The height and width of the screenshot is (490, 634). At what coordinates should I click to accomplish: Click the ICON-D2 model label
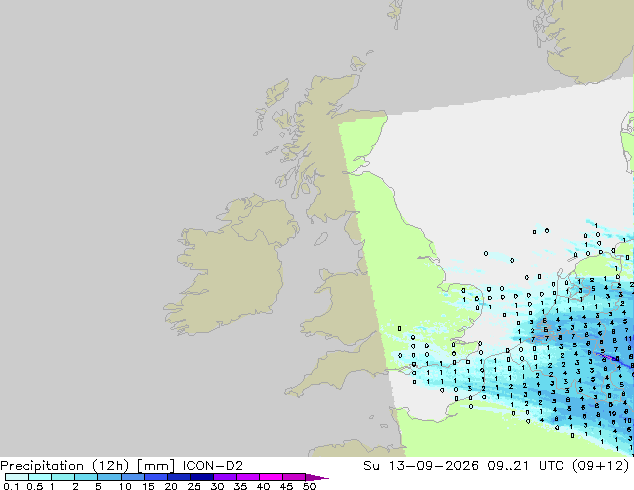(213, 466)
